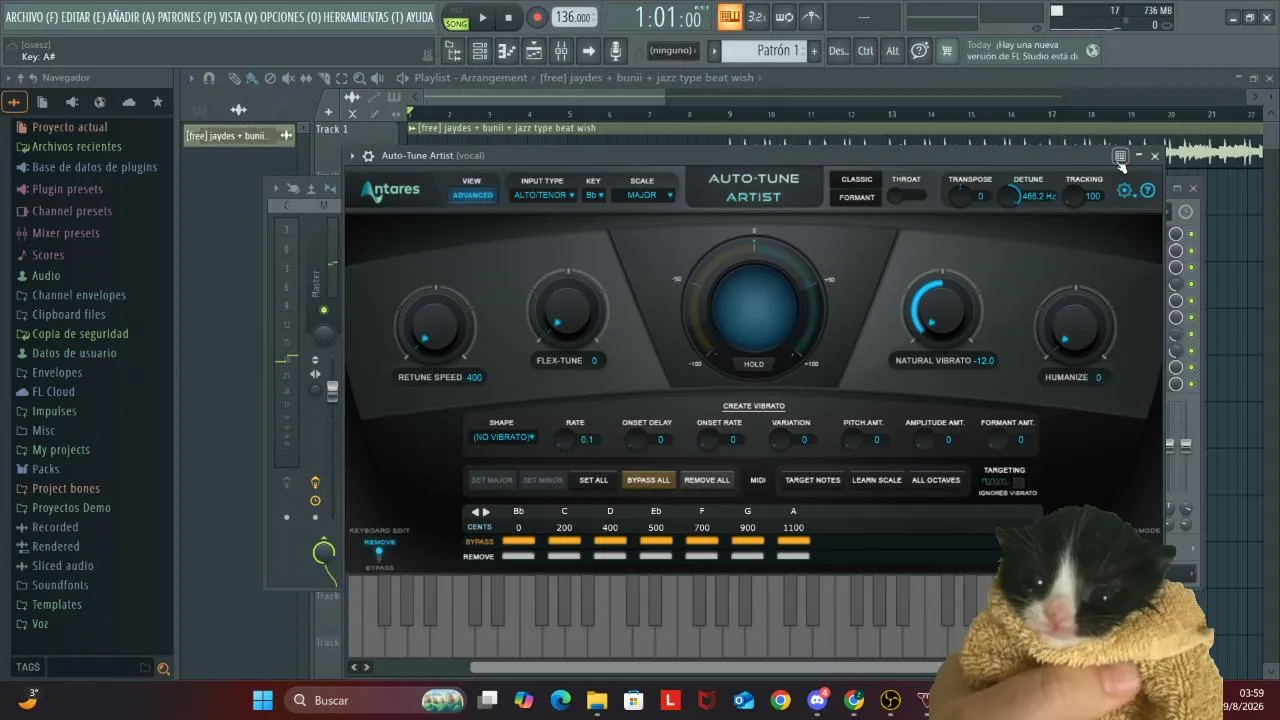Viewport: 1280px width, 720px height.
Task: Select CLASSIC mode in Auto-Tune
Action: coord(857,179)
